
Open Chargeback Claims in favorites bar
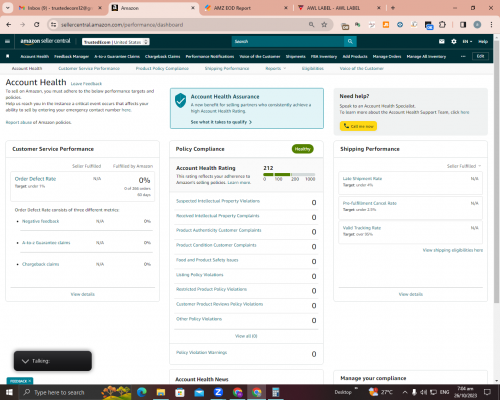point(162,56)
